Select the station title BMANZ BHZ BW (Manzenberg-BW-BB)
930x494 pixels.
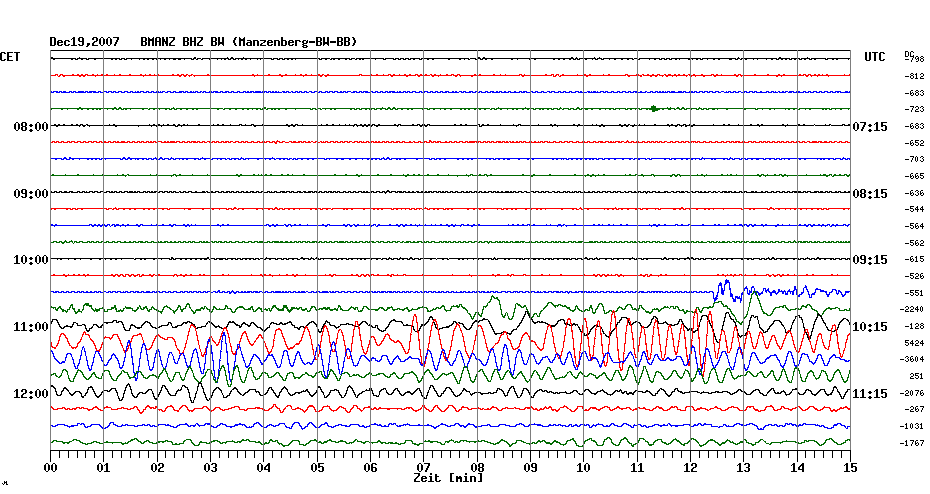point(249,42)
